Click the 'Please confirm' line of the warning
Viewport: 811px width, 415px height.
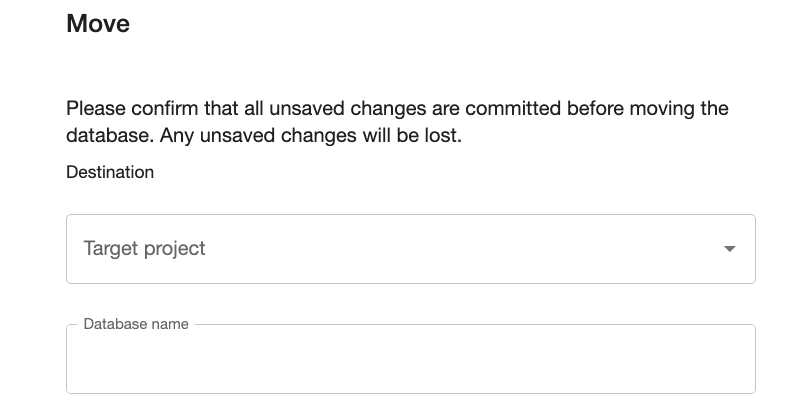pyautogui.click(x=397, y=108)
